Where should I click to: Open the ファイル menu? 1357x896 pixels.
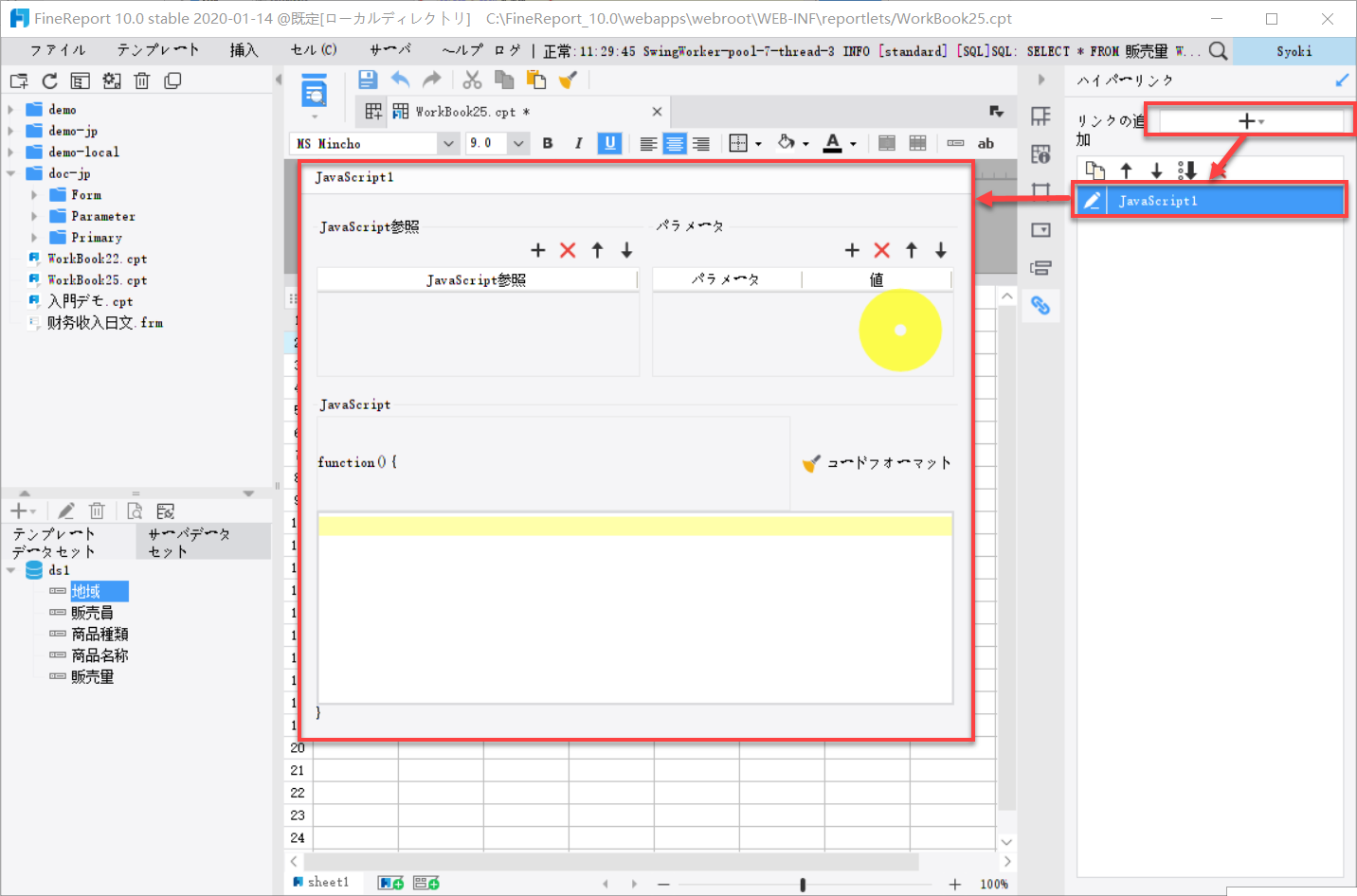58,50
